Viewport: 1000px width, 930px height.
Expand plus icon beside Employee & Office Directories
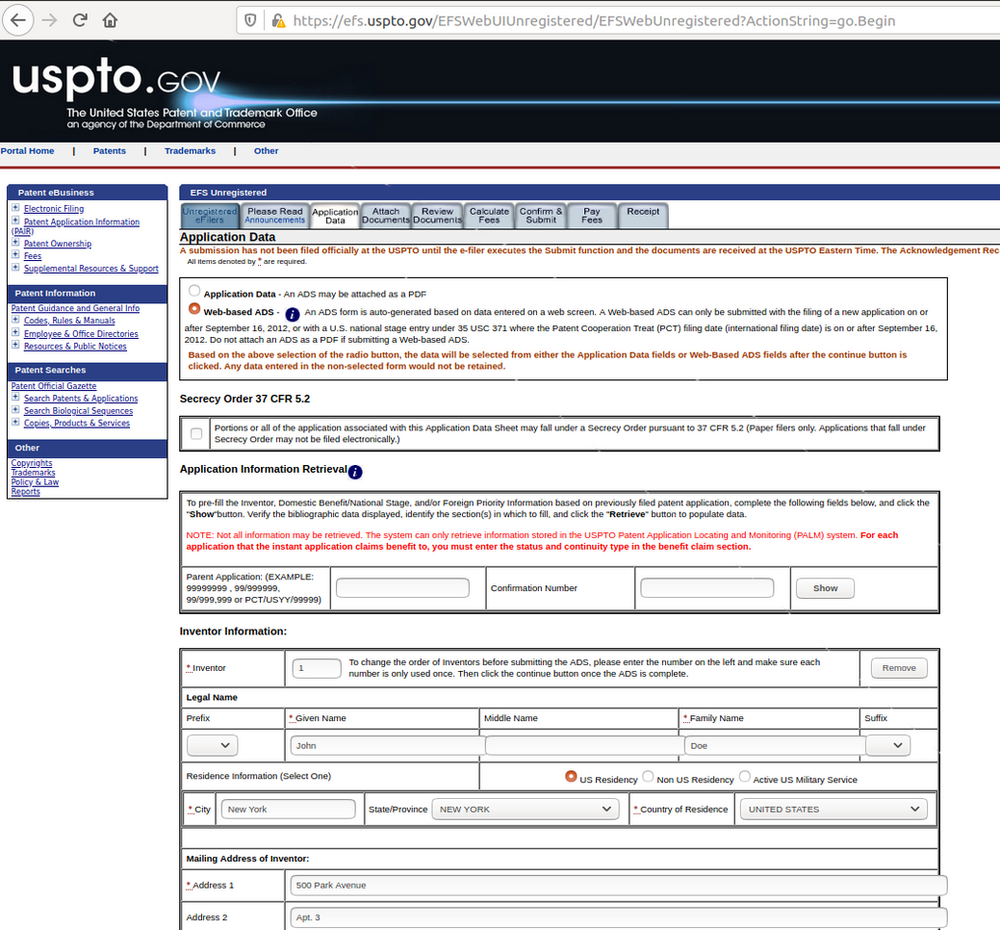(15, 332)
